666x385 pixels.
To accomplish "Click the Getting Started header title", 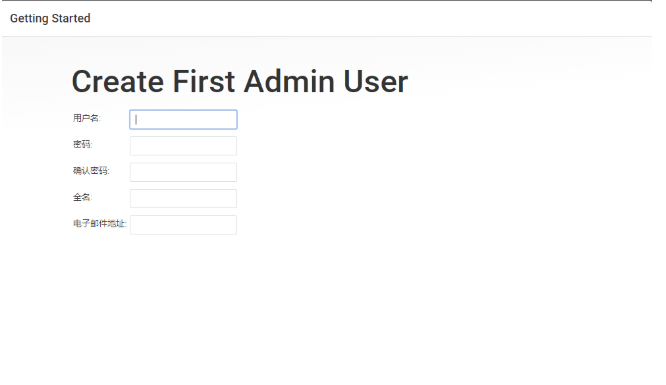I will click(x=50, y=19).
